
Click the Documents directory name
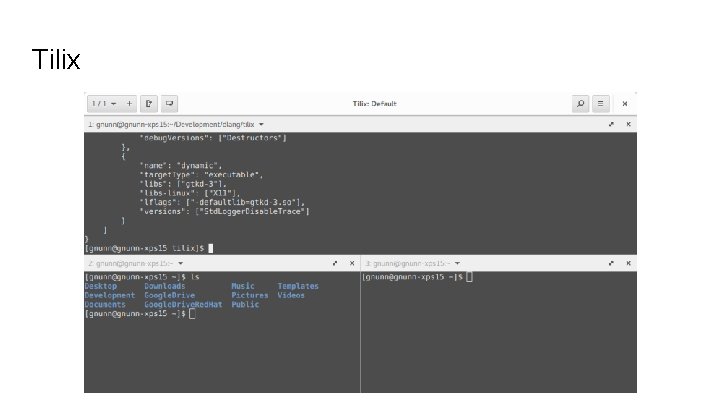pyautogui.click(x=105, y=304)
